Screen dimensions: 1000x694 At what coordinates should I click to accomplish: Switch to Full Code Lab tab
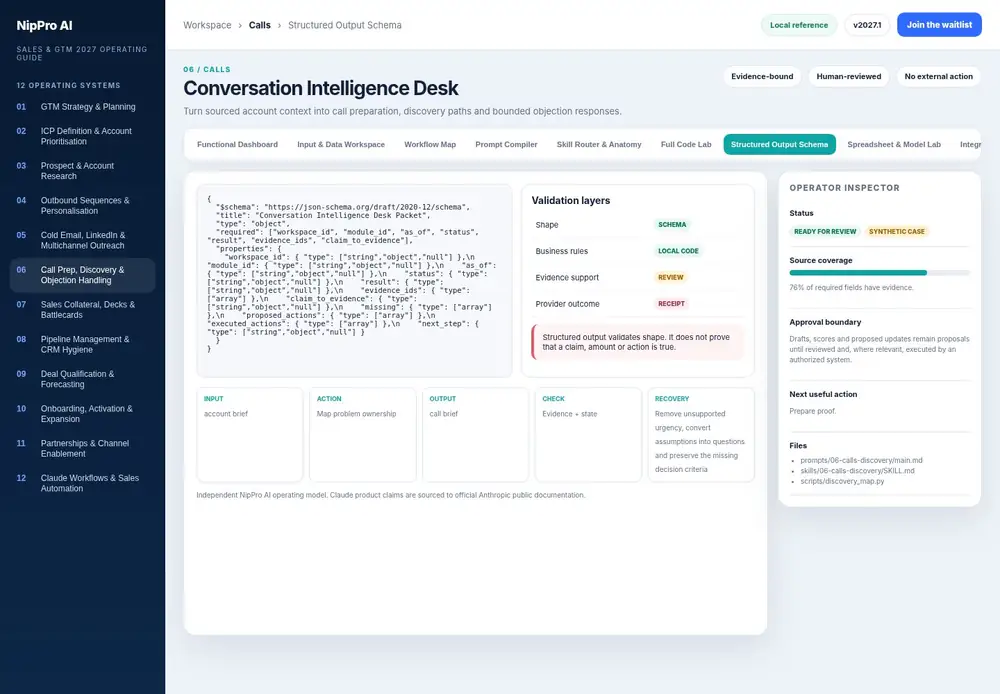tap(686, 144)
